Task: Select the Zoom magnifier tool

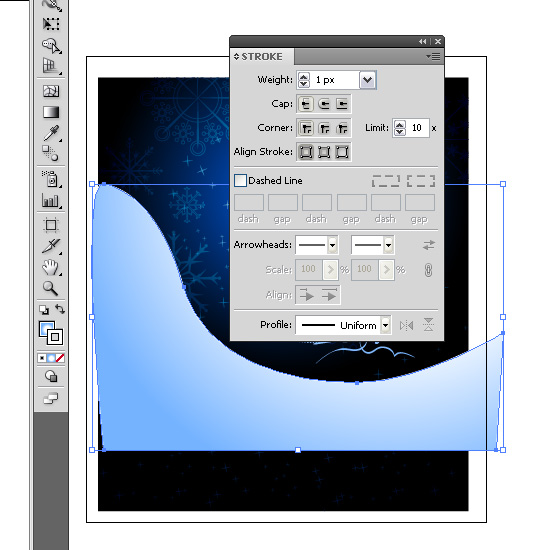Action: tap(51, 288)
